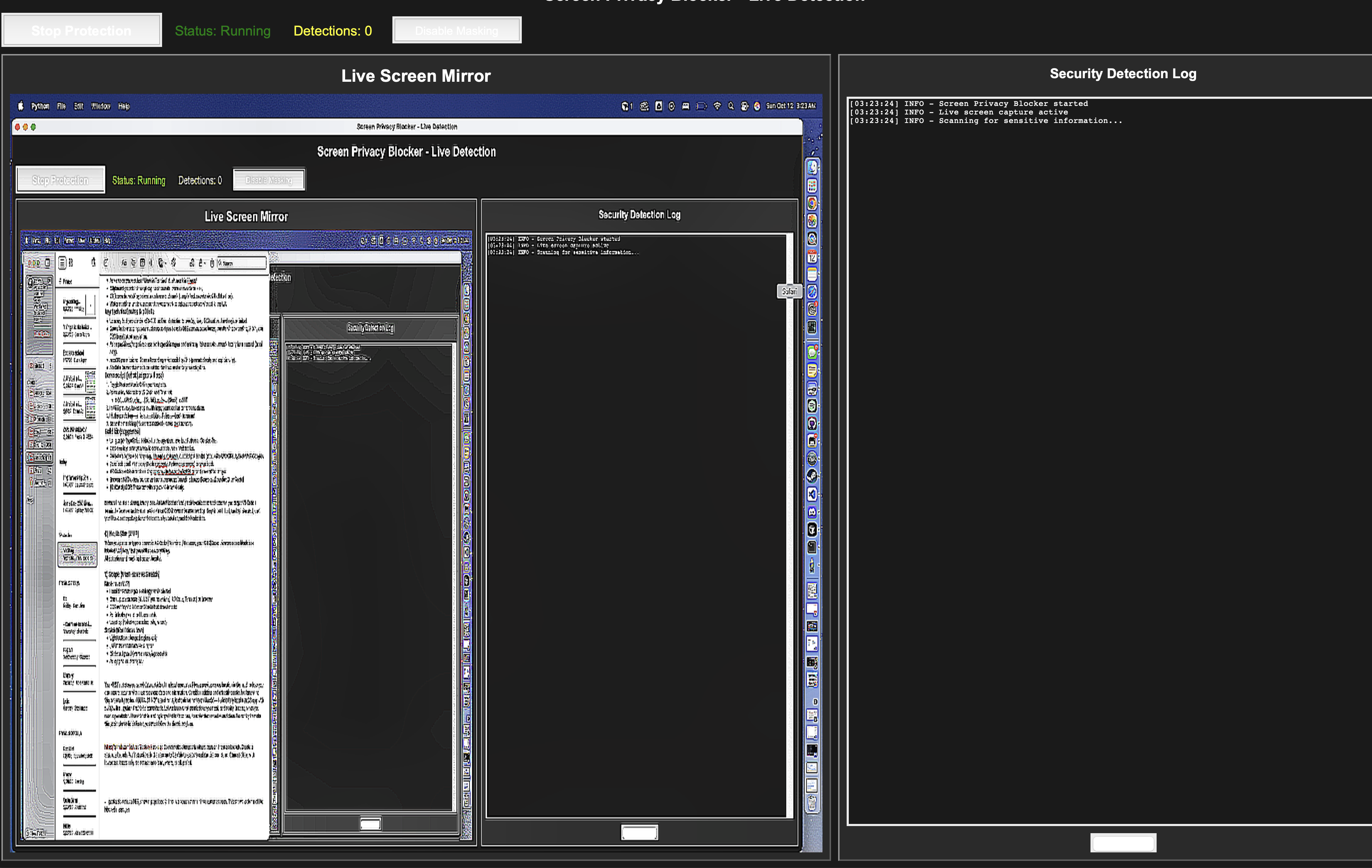Open Spotify from the mirrored dock
Image resolution: width=1372 pixels, height=868 pixels.
click(812, 406)
